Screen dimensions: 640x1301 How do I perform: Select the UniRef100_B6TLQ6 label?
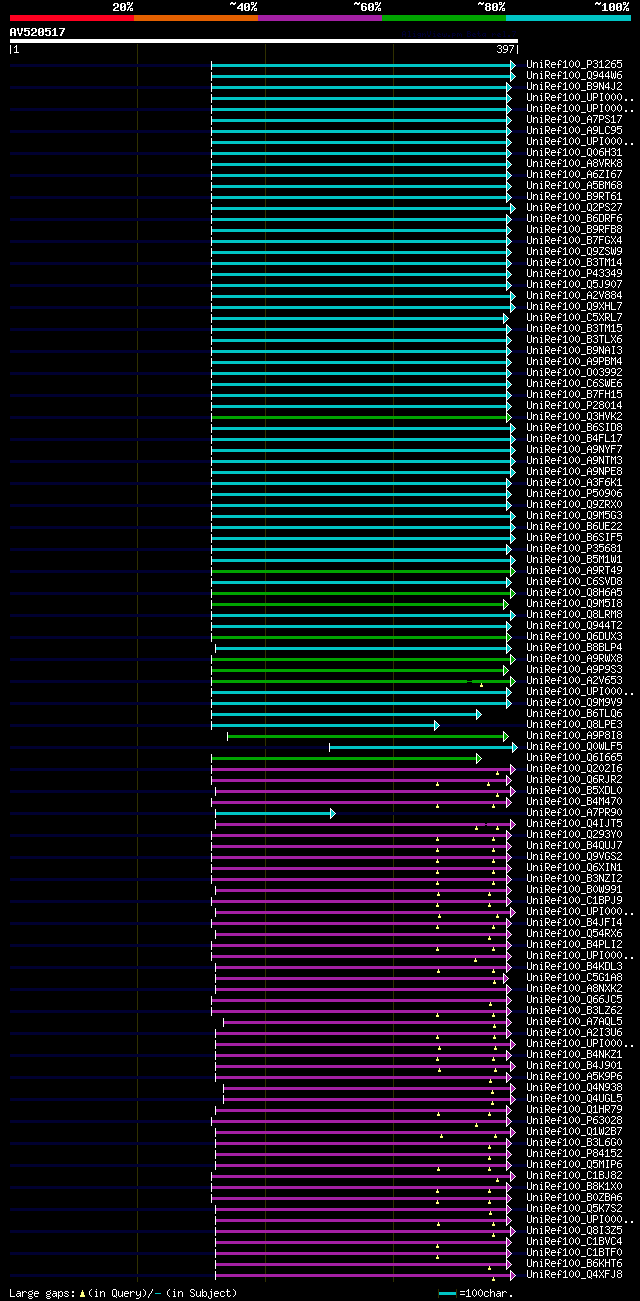(x=574, y=714)
